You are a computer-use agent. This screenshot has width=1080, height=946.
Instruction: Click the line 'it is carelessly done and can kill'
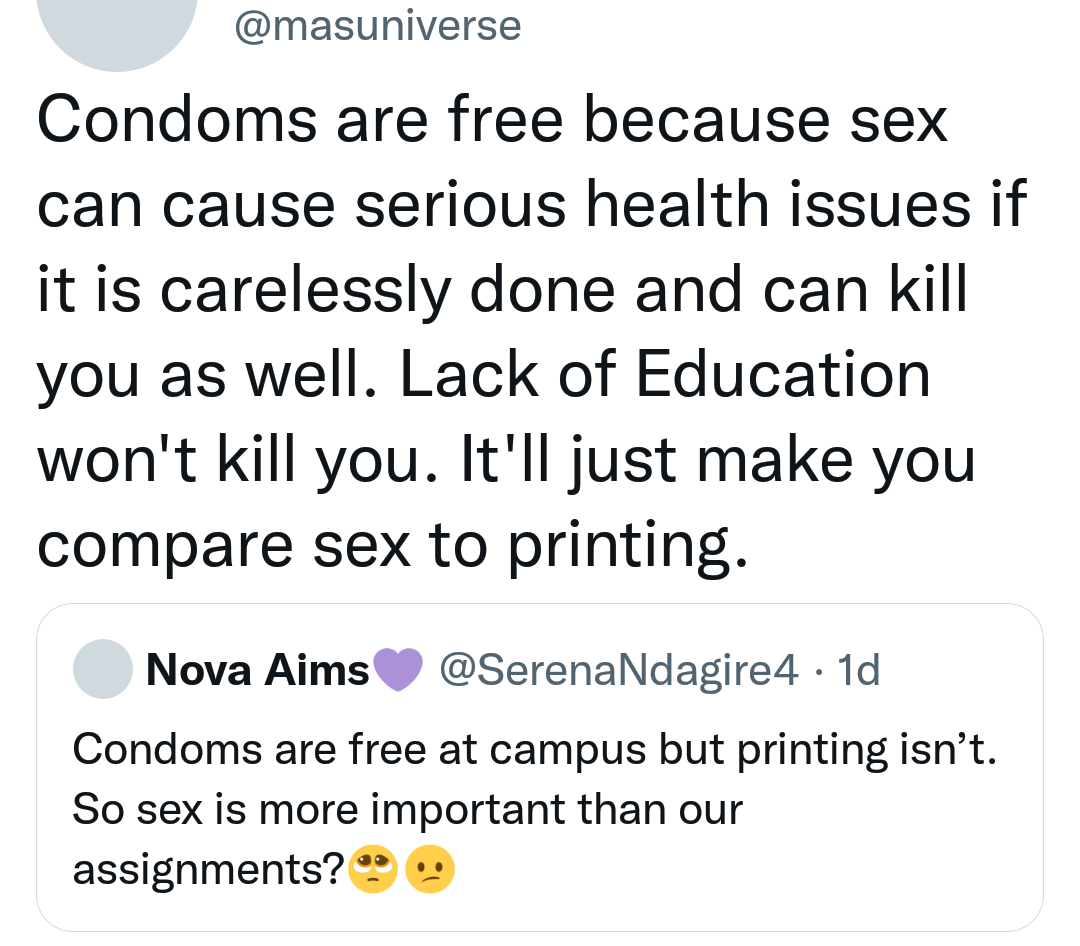click(x=503, y=290)
